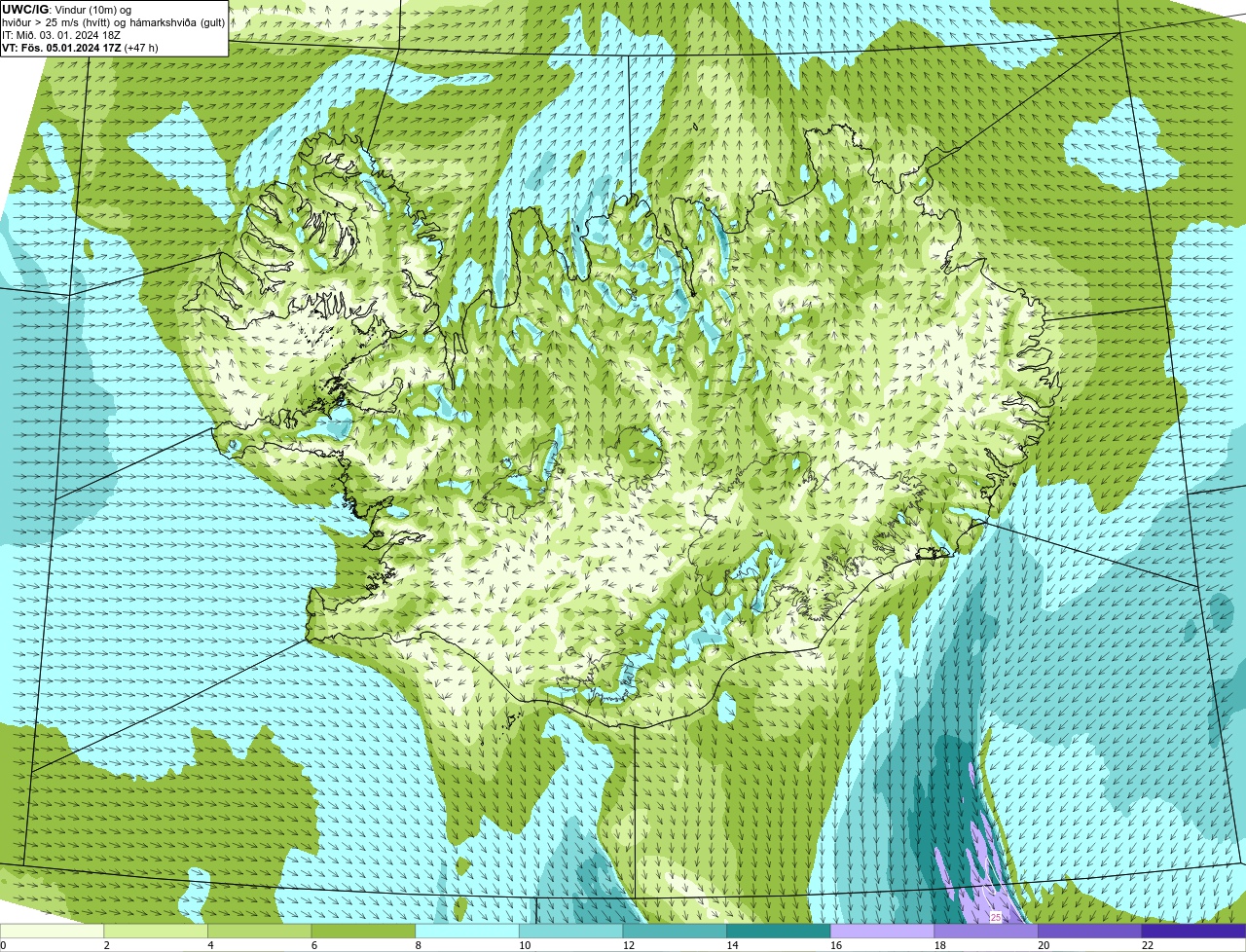This screenshot has height=952, width=1246.
Task: Click the legend scale label '10'
Action: (x=525, y=945)
